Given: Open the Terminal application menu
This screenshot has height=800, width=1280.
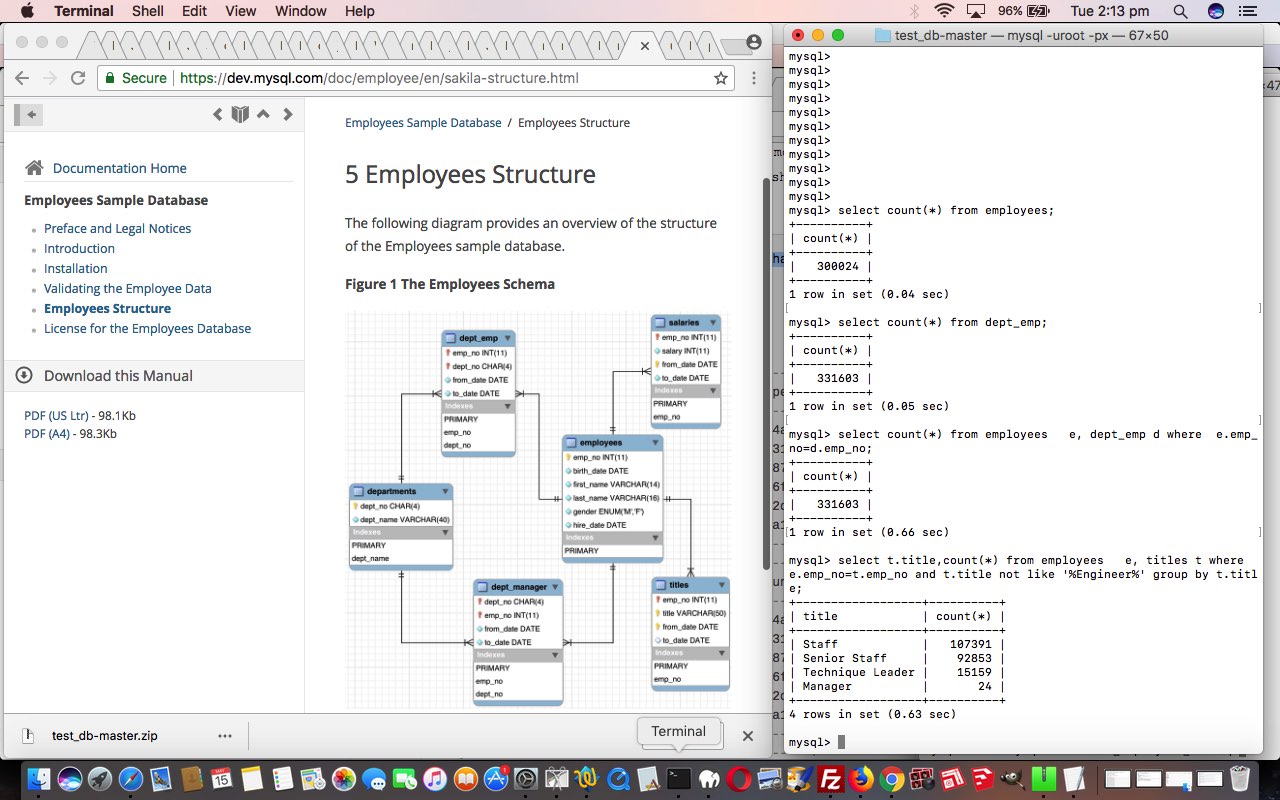Looking at the screenshot, I should [84, 11].
